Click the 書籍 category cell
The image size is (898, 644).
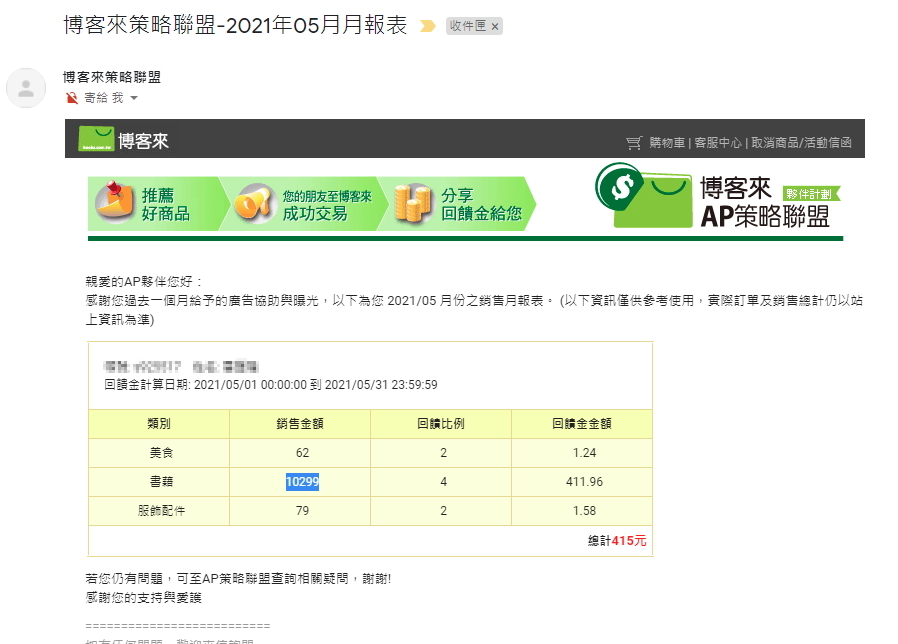click(x=161, y=482)
